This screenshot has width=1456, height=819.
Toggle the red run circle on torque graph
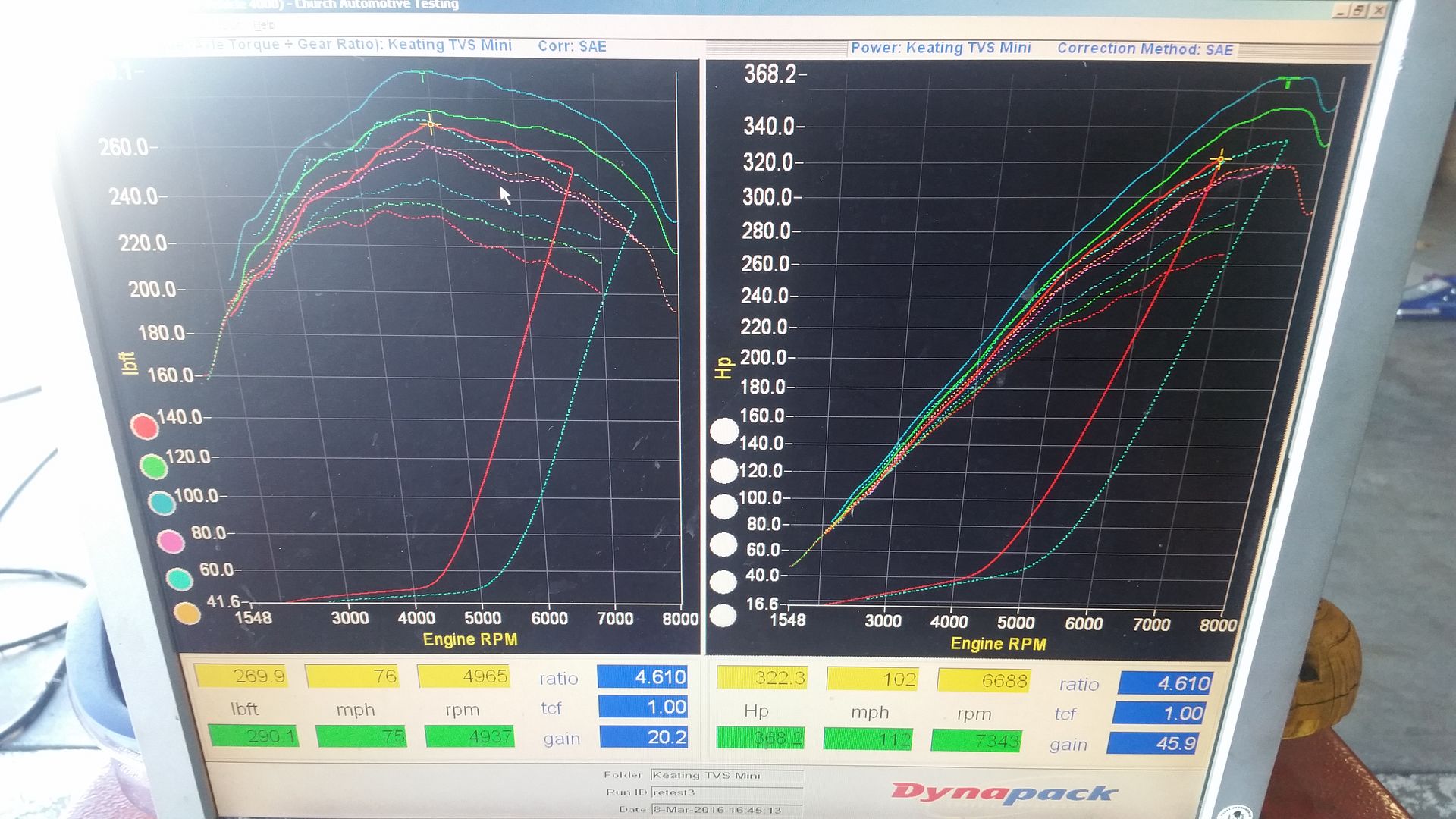point(144,427)
